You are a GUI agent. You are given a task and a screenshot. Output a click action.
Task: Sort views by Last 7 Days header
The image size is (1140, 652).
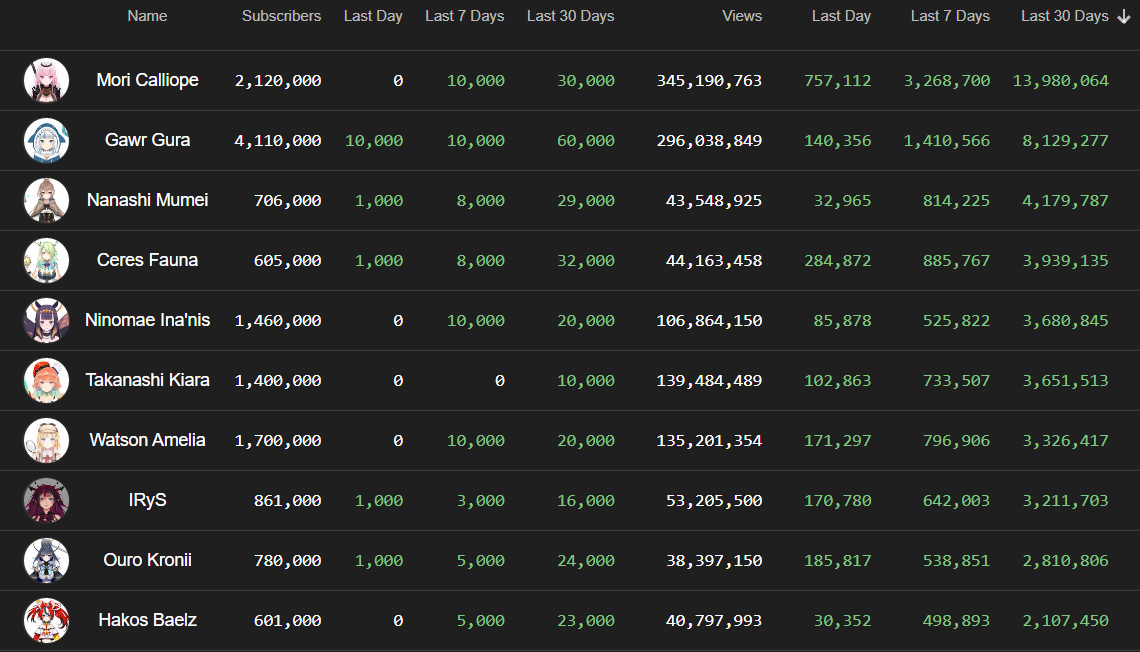click(950, 16)
